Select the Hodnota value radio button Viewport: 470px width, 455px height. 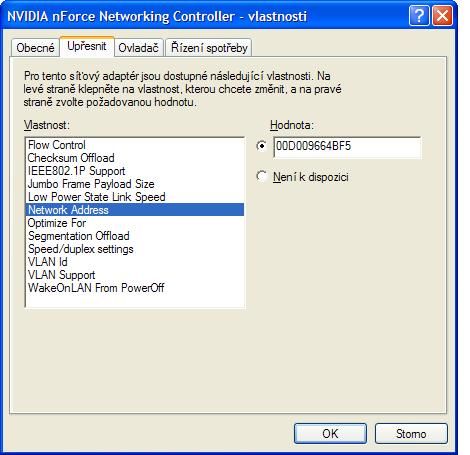pyautogui.click(x=262, y=146)
